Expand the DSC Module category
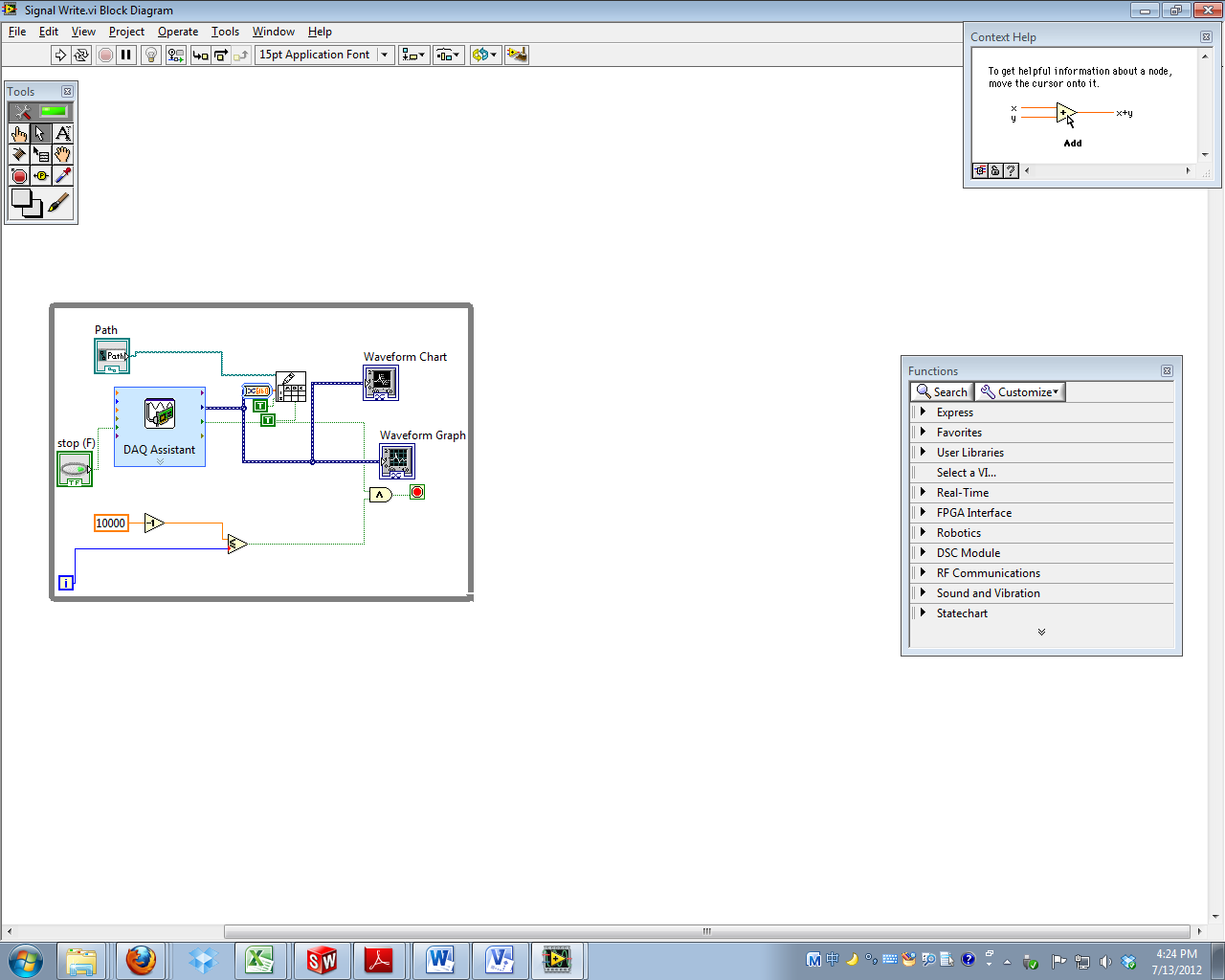This screenshot has height=980, width=1225. pos(1042,553)
